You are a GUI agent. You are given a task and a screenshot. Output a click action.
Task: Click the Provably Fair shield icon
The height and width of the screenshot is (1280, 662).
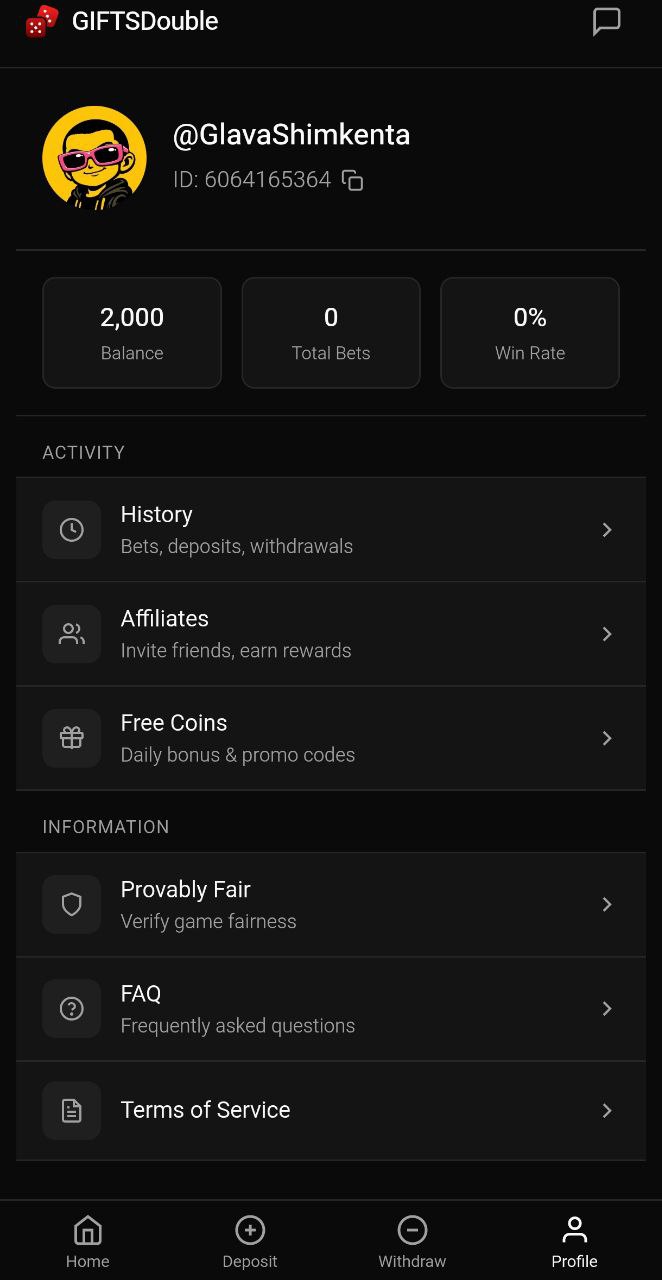point(71,904)
